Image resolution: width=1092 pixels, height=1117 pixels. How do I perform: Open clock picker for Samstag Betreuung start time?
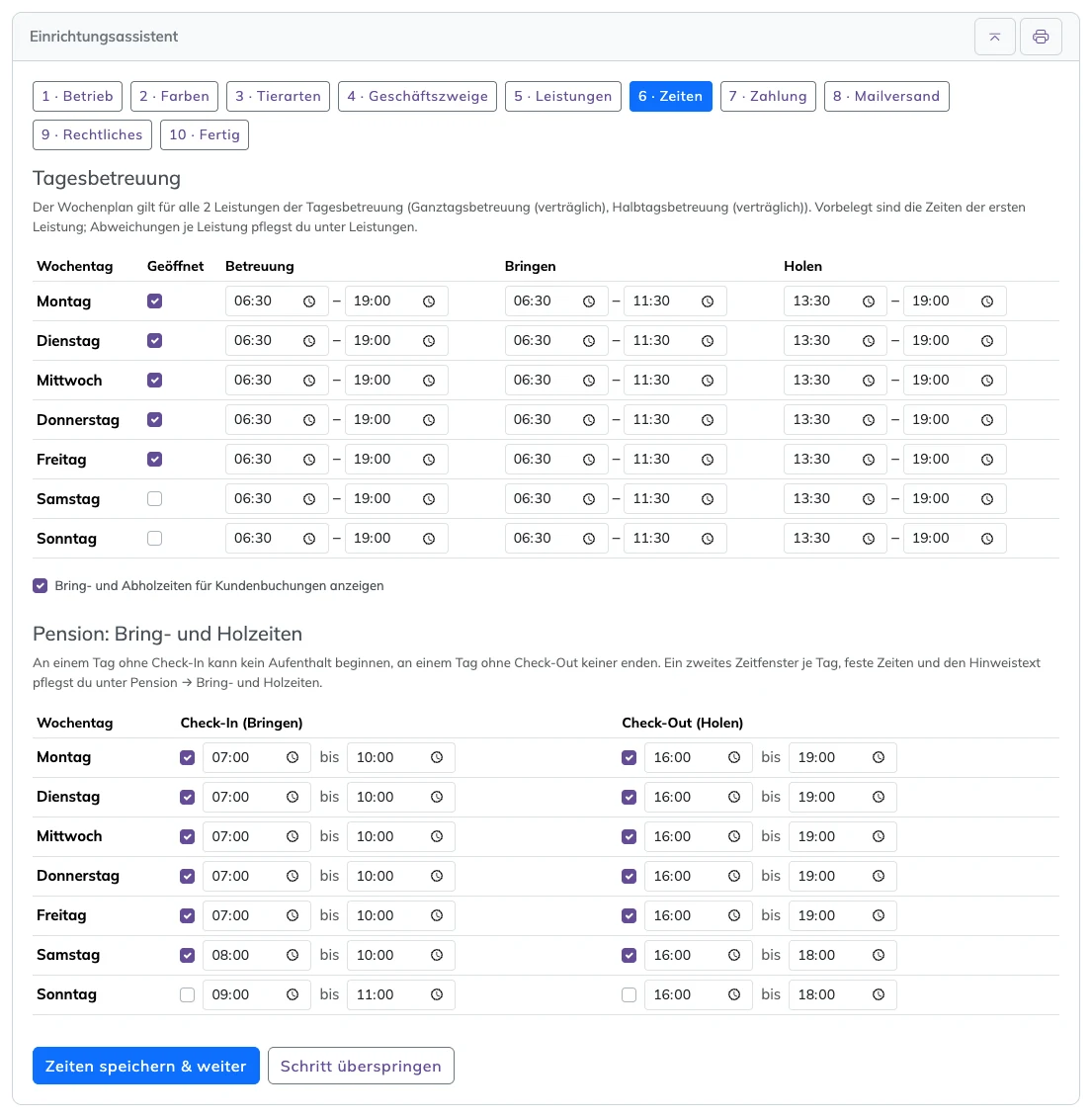tap(309, 499)
